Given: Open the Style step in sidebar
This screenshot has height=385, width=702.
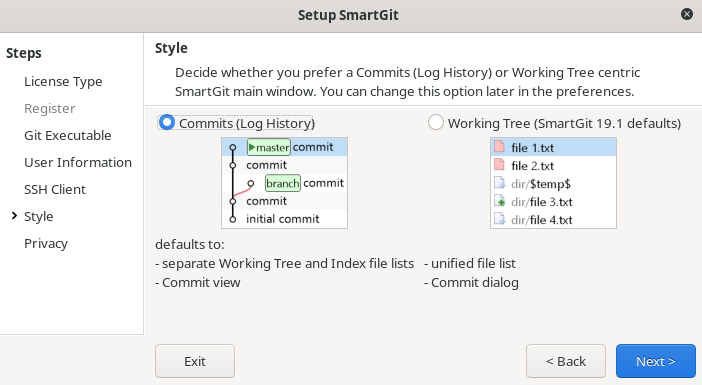Looking at the screenshot, I should click(x=39, y=216).
